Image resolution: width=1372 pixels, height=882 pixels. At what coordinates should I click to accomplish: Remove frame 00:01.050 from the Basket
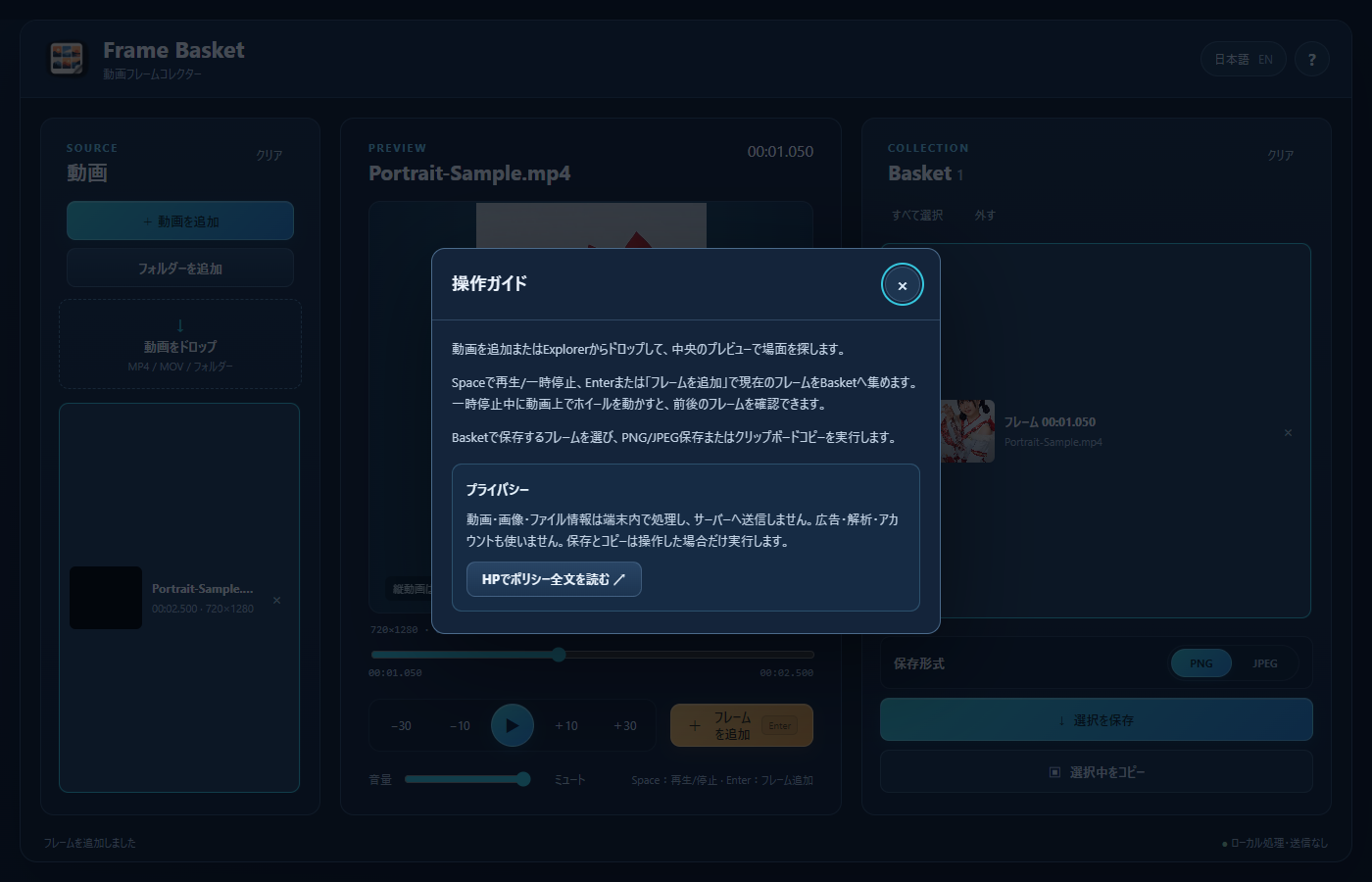(1288, 432)
